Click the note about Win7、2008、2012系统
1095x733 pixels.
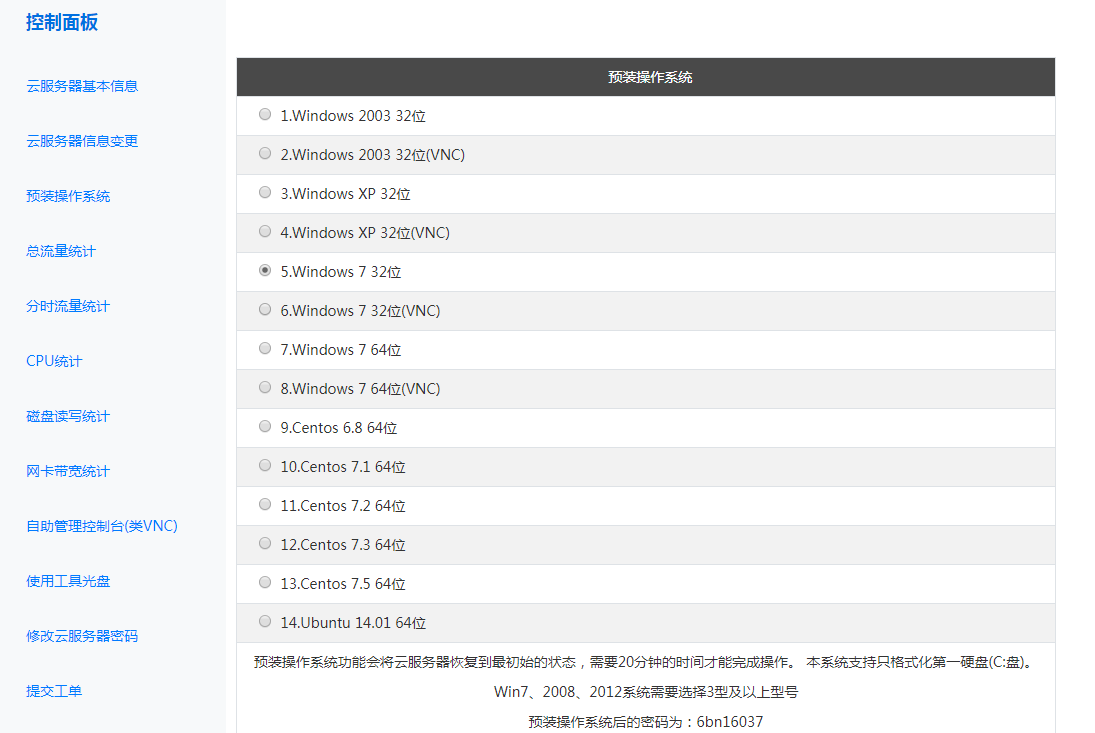pos(646,692)
